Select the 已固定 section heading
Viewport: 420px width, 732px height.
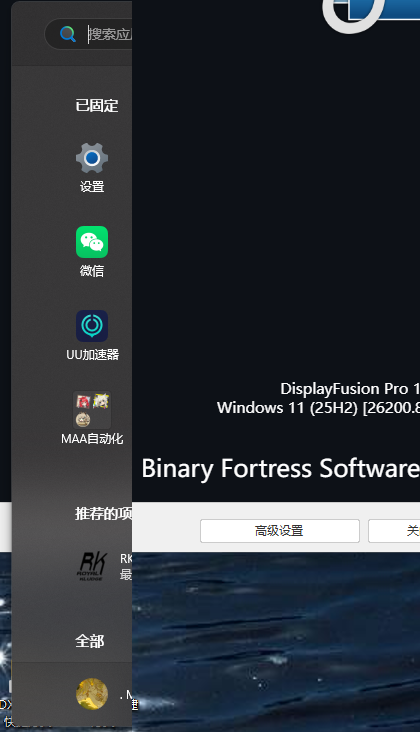[97, 106]
